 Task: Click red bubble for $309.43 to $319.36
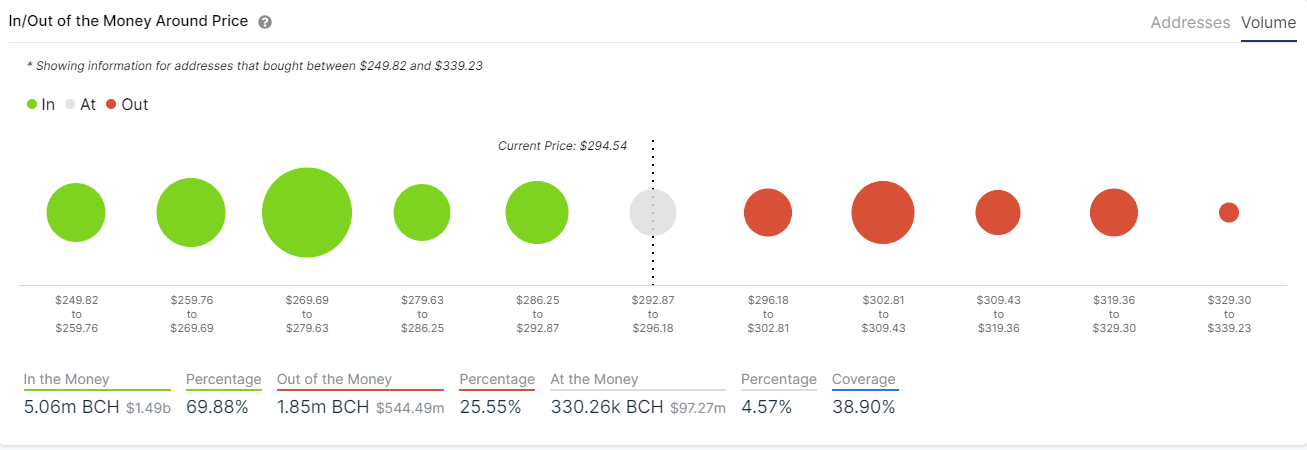coord(998,213)
